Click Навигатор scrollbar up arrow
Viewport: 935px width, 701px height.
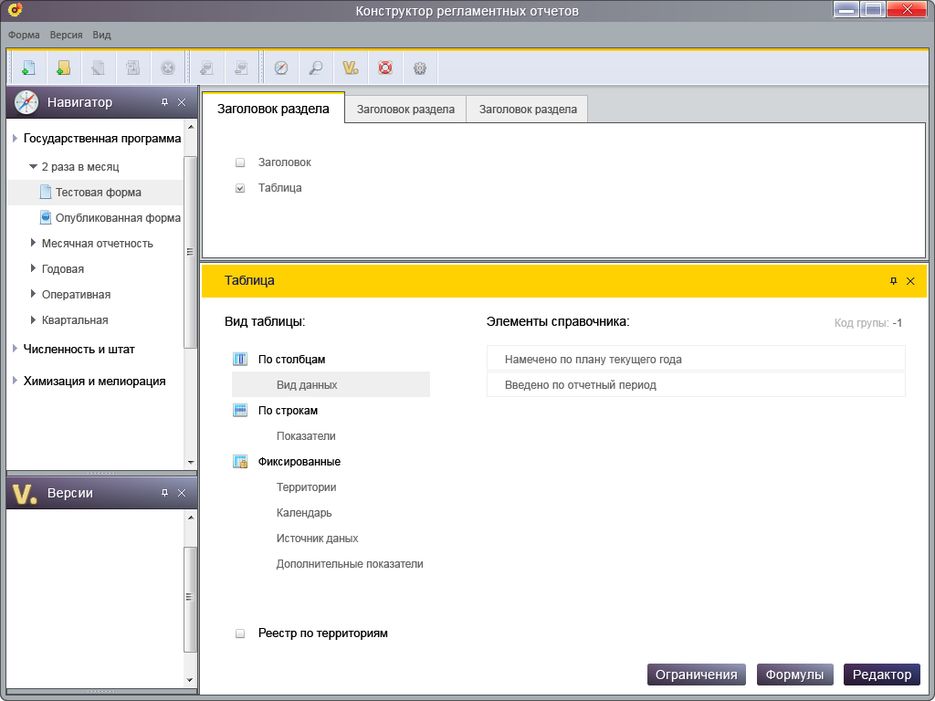pyautogui.click(x=190, y=127)
